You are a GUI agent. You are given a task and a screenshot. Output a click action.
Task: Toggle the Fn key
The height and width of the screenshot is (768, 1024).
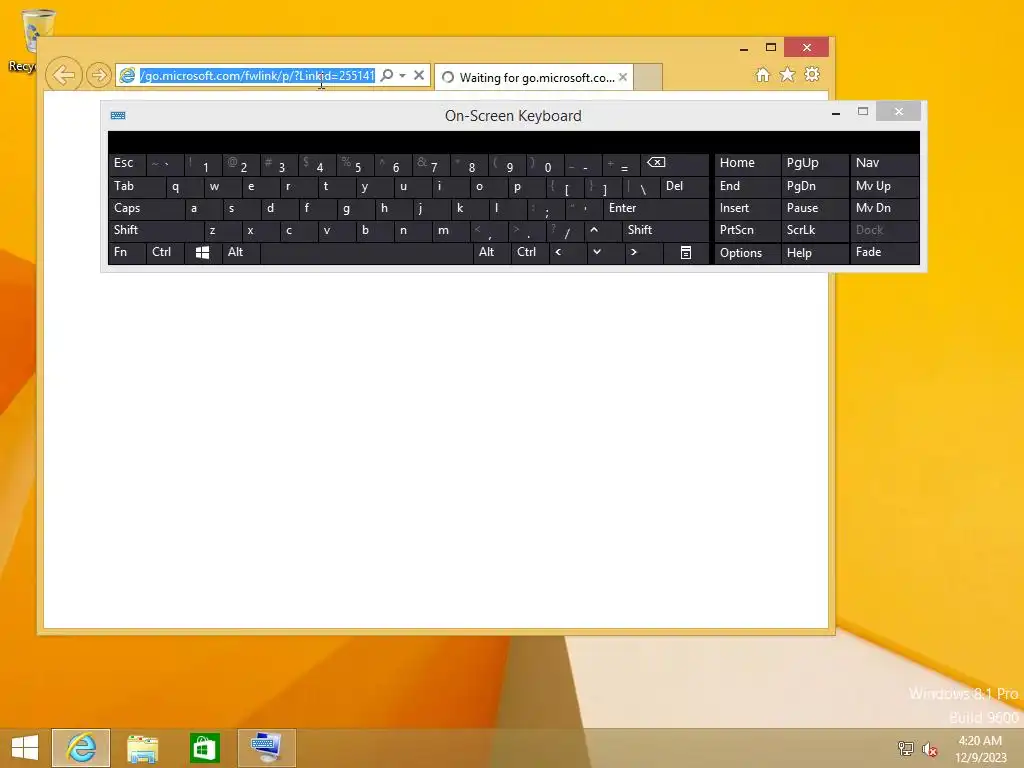pyautogui.click(x=127, y=253)
